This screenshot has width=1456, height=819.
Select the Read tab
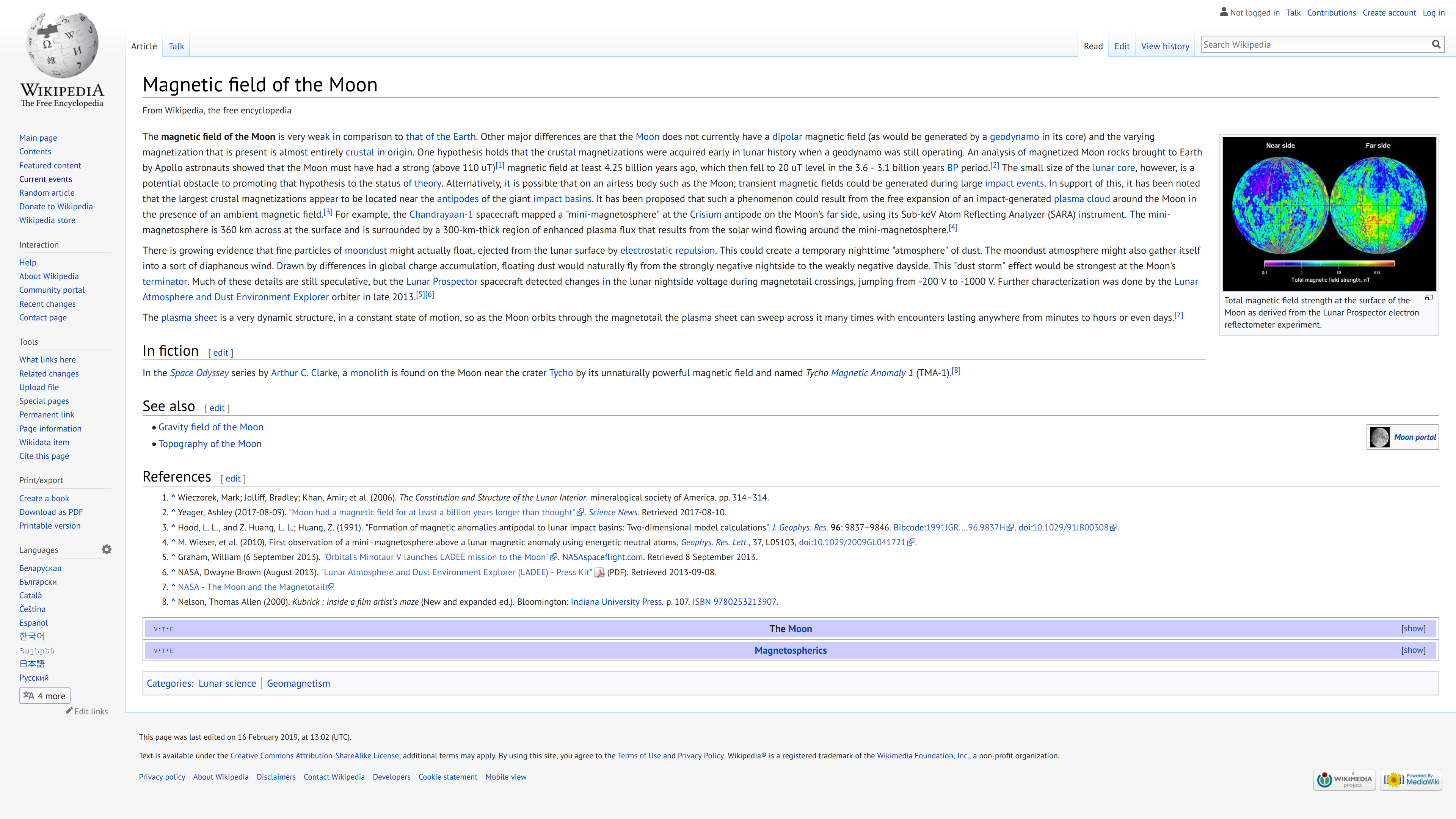pyautogui.click(x=1093, y=46)
